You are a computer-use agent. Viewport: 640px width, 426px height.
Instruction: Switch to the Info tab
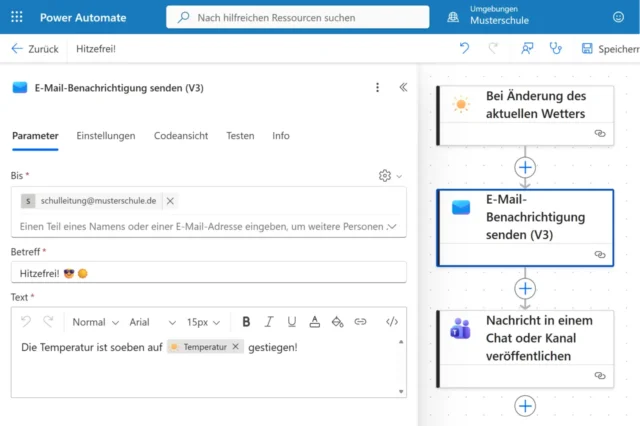pos(281,136)
